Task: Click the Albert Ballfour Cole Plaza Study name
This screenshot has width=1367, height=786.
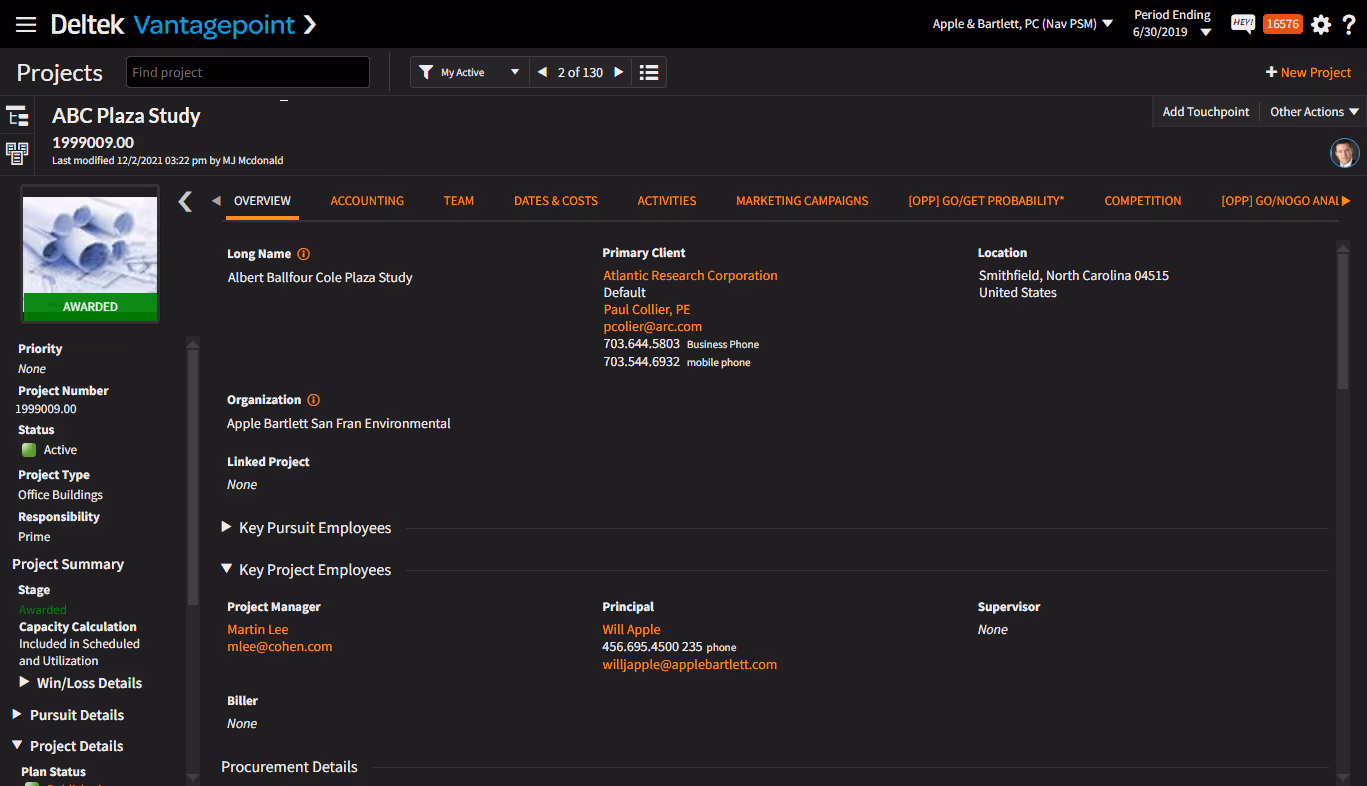Action: [320, 277]
